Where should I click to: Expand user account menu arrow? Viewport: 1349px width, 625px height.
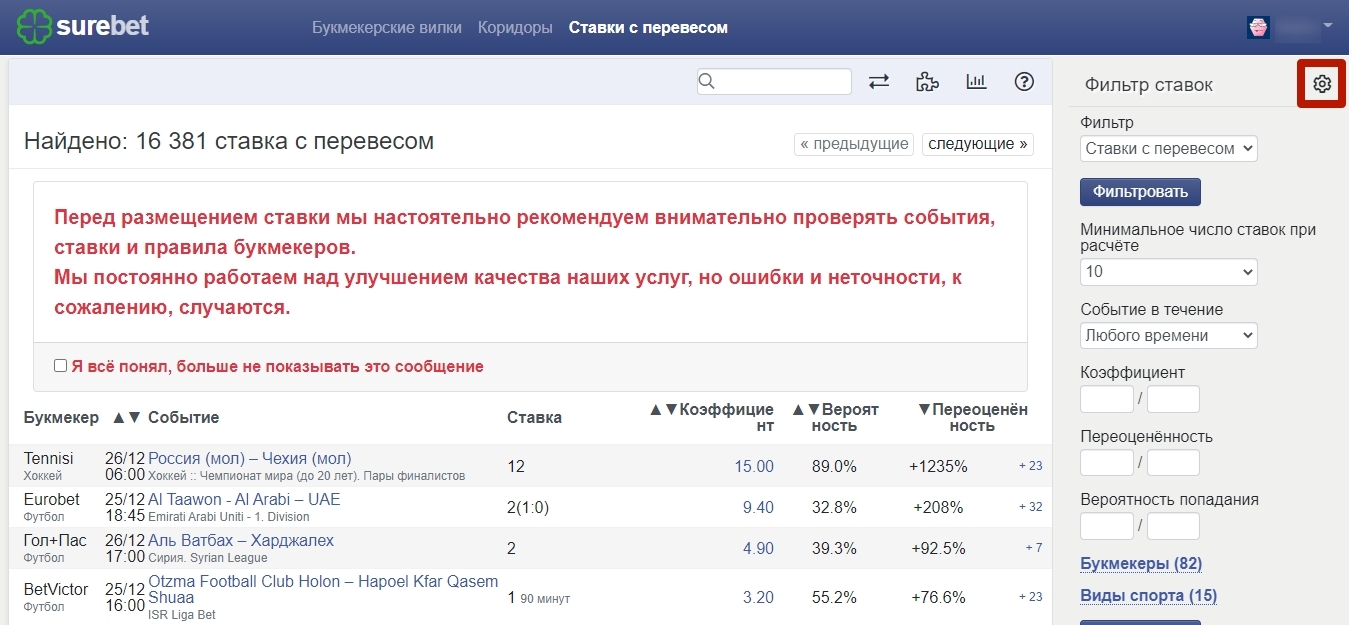click(1328, 26)
